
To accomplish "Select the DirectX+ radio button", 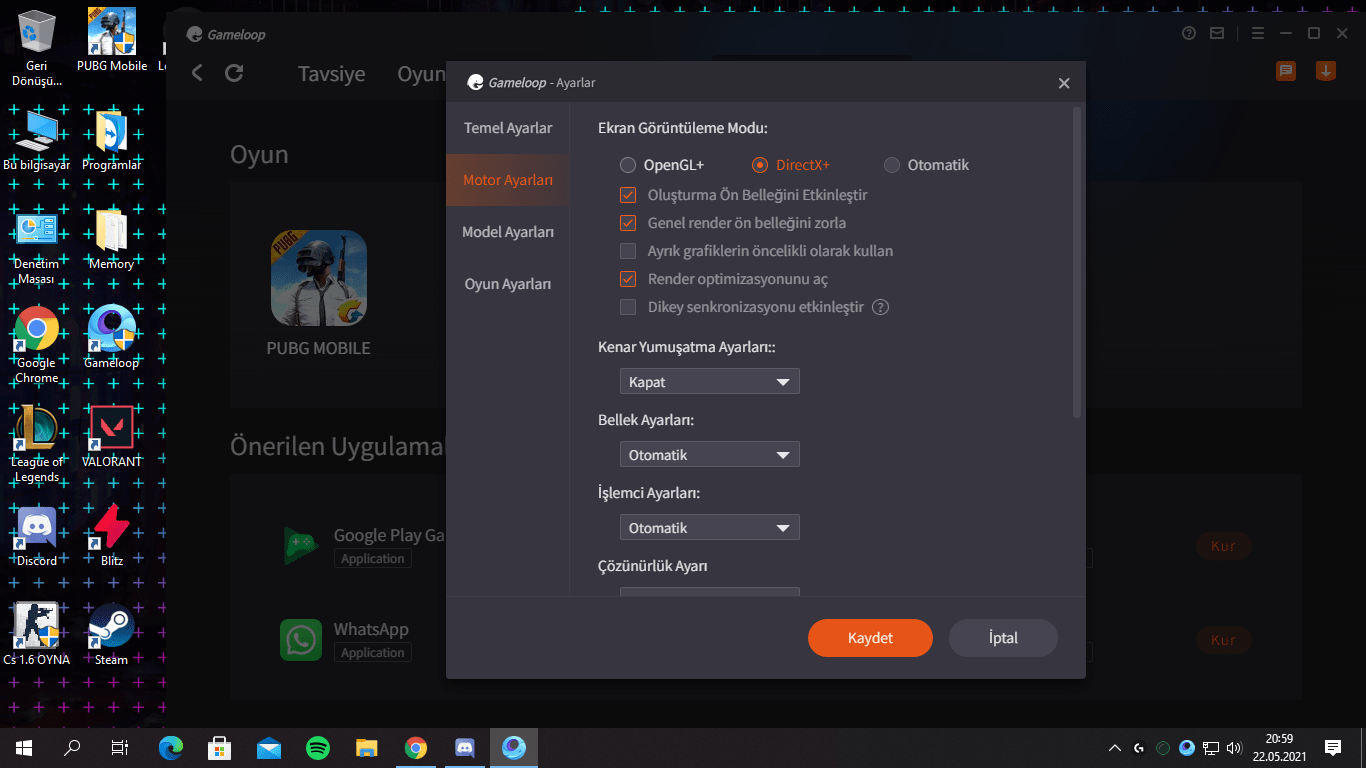I will coord(760,165).
